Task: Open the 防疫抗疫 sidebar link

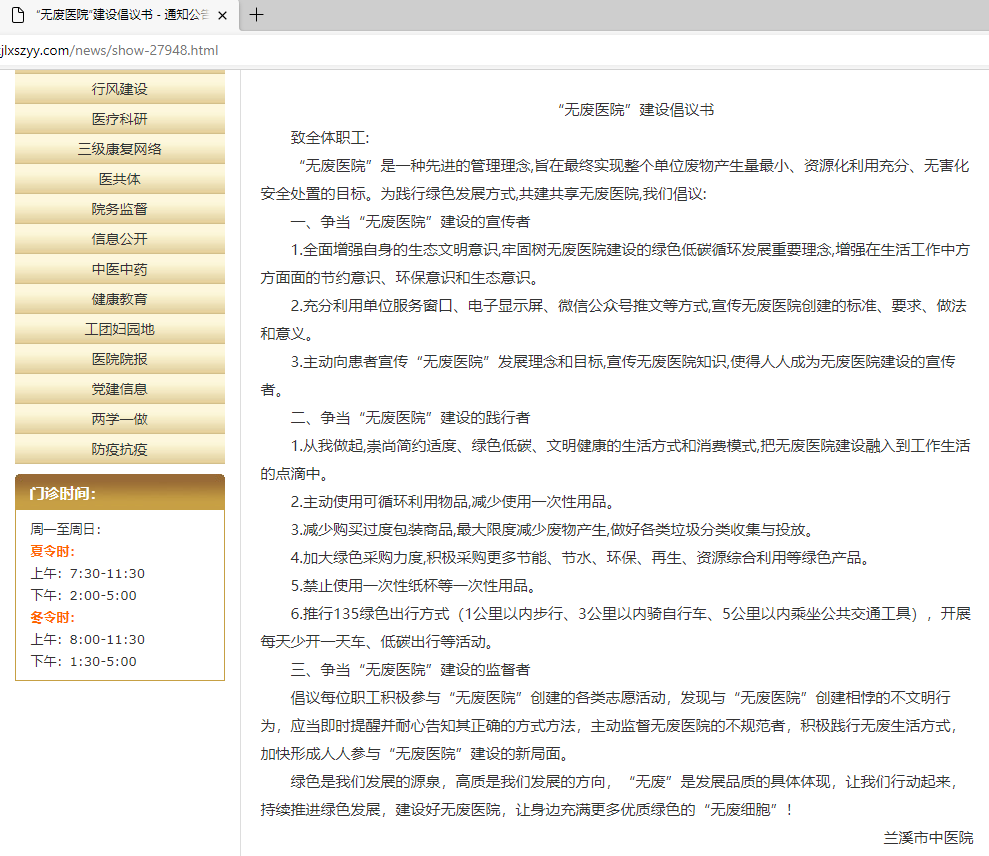Action: (x=120, y=449)
